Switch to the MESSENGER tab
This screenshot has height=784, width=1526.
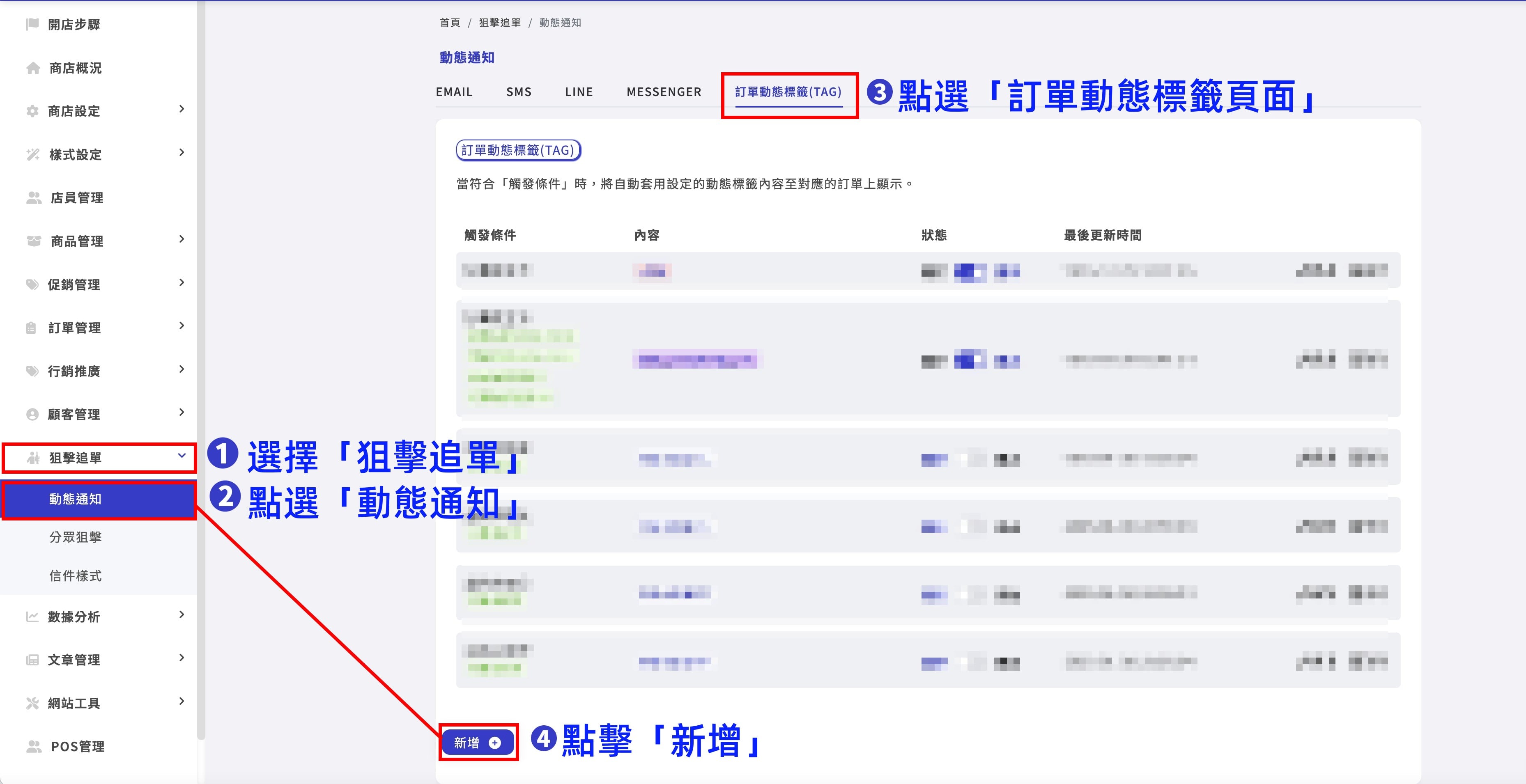(664, 92)
